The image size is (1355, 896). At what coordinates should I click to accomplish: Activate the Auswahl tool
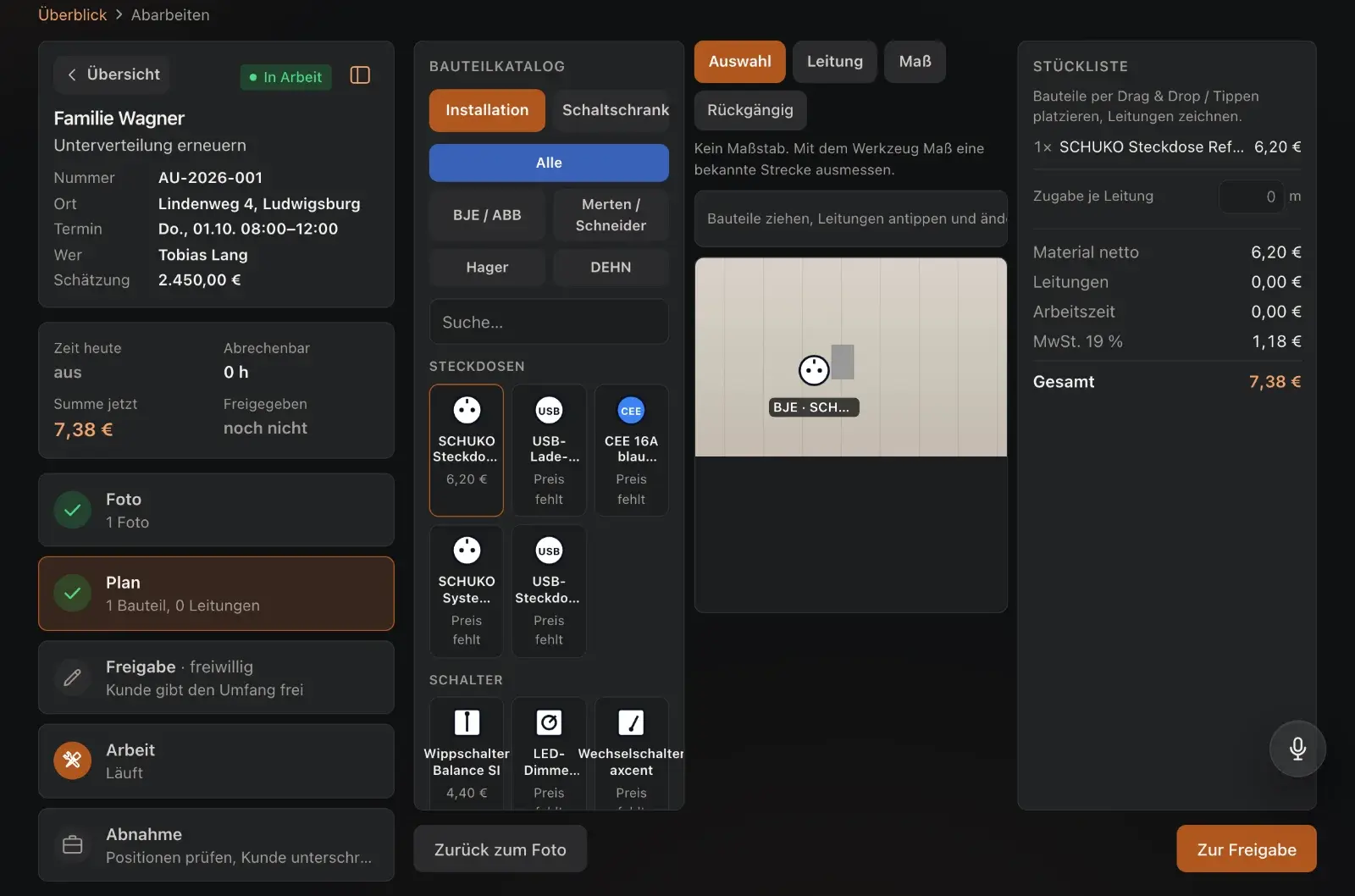(x=740, y=62)
